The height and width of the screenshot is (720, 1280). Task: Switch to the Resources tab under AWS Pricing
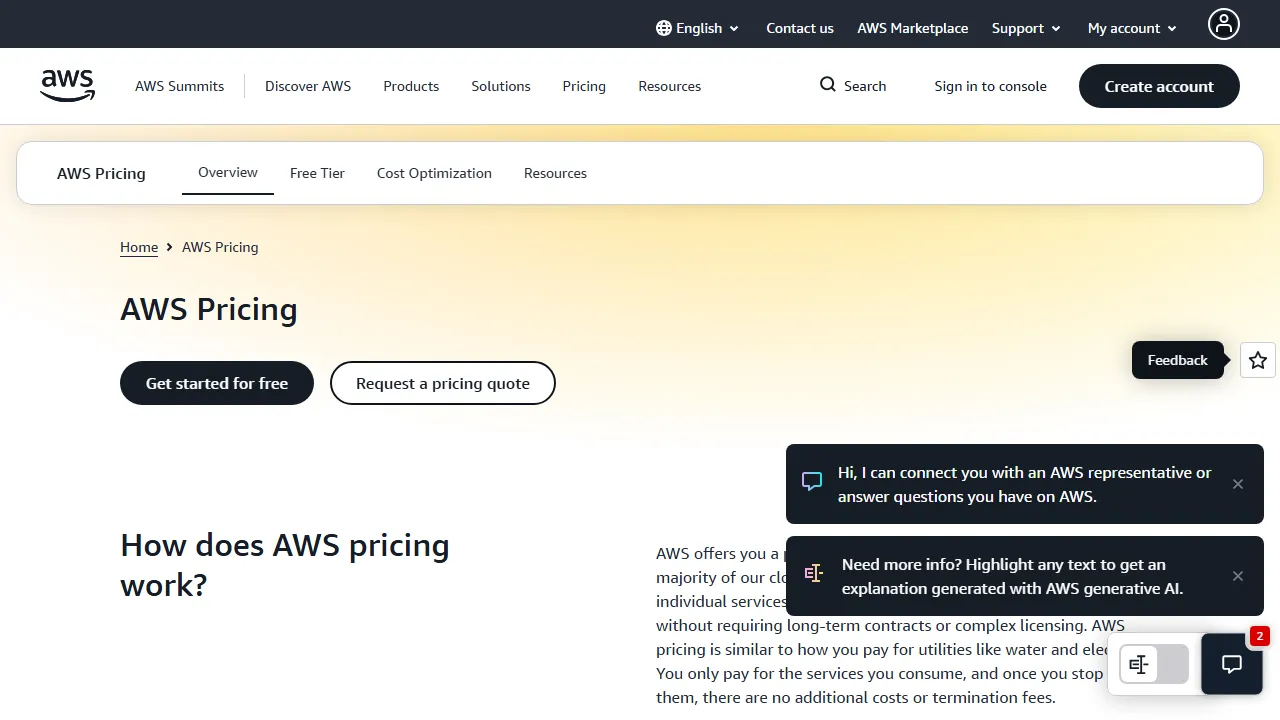pyautogui.click(x=555, y=173)
